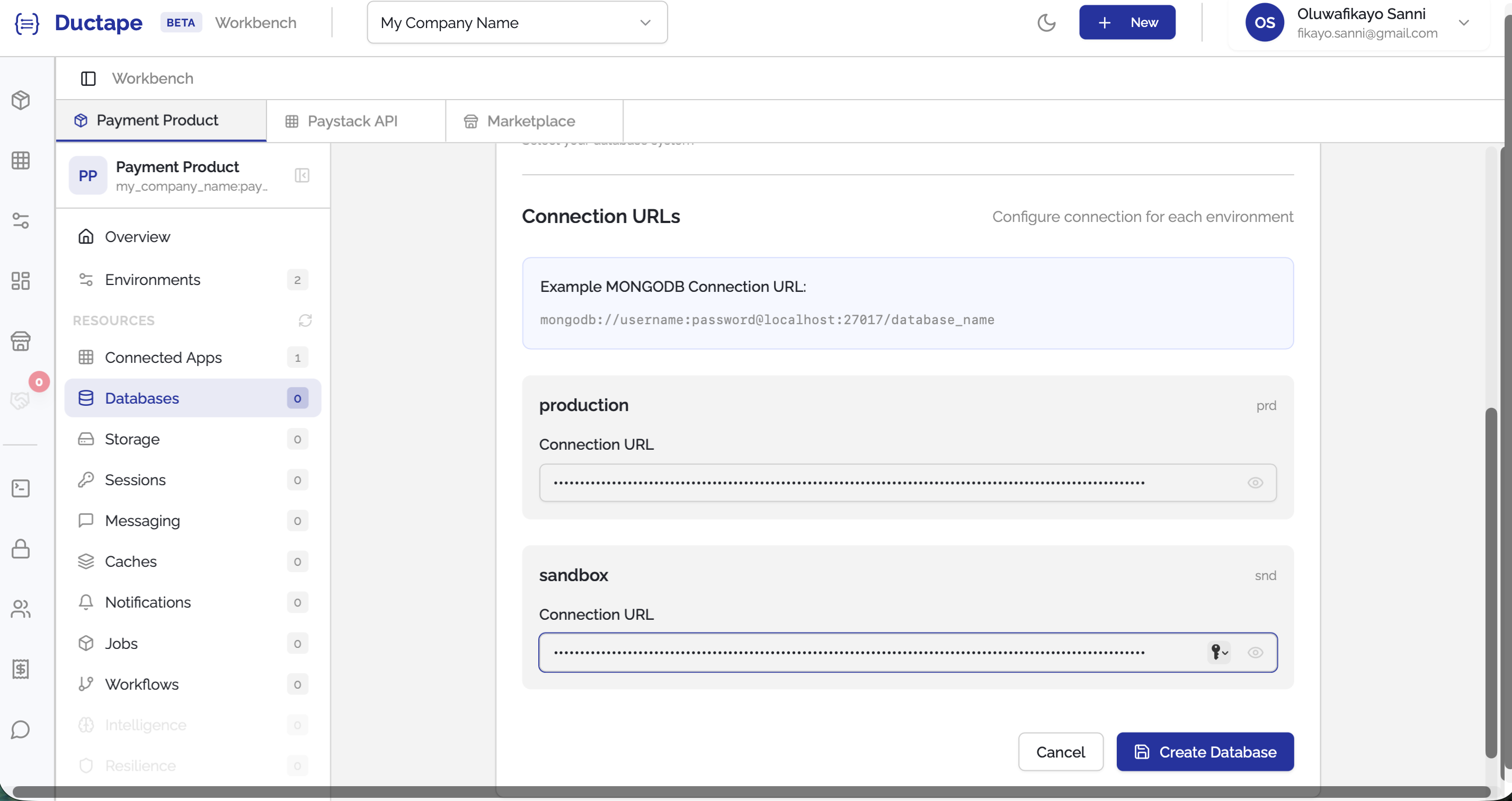Open the billing receipt icon in the sidebar
The width and height of the screenshot is (1512, 801).
click(21, 669)
